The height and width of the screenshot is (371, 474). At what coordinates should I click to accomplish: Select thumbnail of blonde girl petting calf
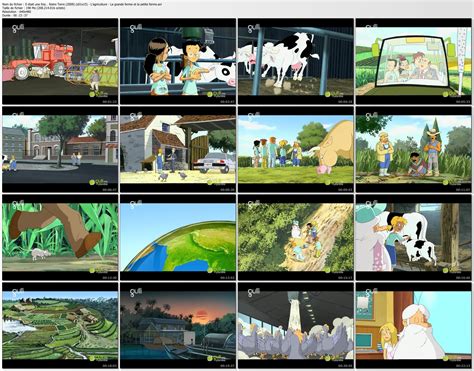coord(414,237)
